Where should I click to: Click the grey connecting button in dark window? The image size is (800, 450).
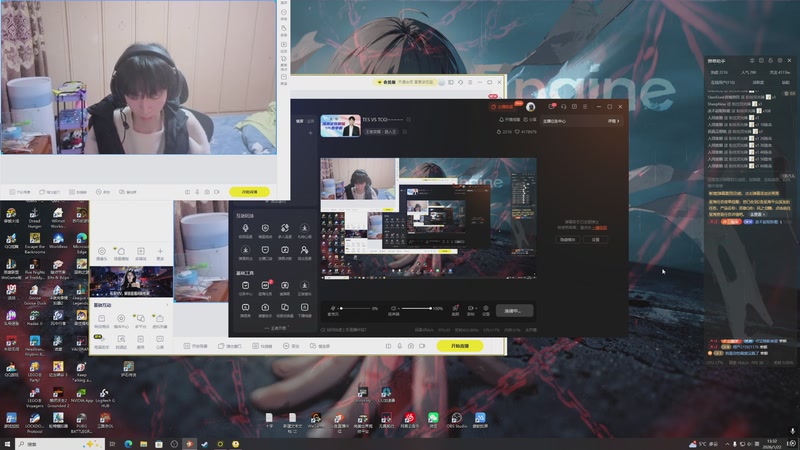(515, 310)
